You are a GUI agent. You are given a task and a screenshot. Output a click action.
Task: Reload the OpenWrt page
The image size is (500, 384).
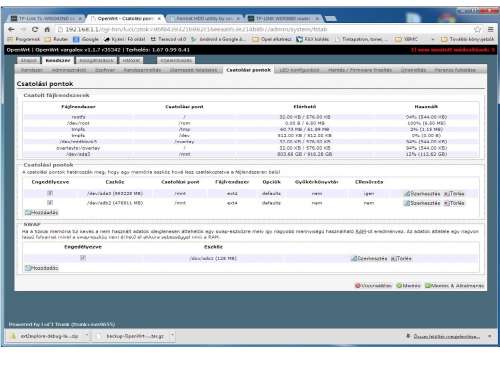tap(35, 29)
